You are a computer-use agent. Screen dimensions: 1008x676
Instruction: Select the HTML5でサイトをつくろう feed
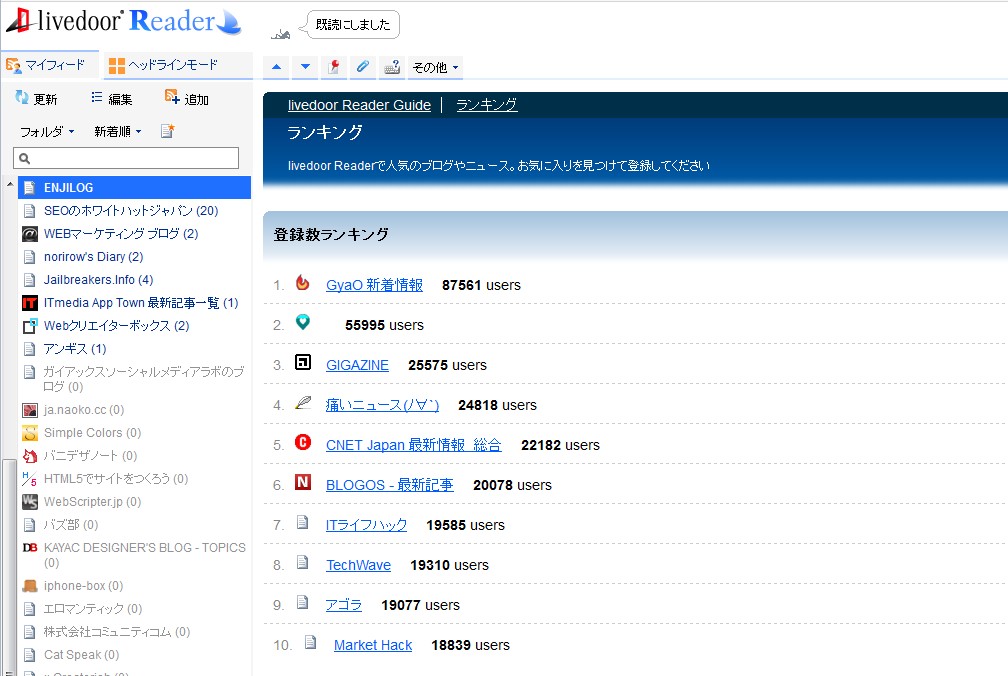pos(116,479)
